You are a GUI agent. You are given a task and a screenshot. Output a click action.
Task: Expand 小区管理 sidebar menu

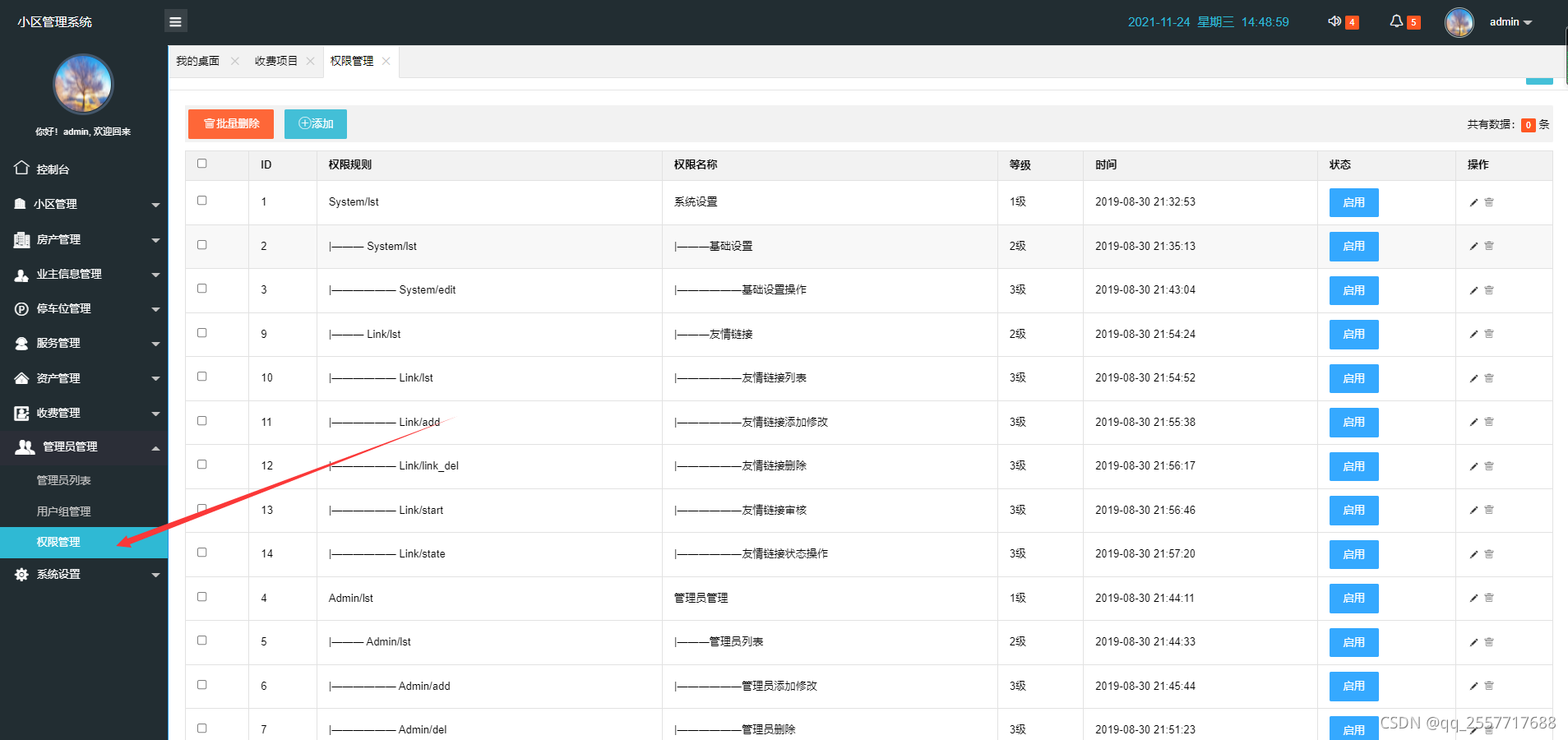(x=84, y=204)
